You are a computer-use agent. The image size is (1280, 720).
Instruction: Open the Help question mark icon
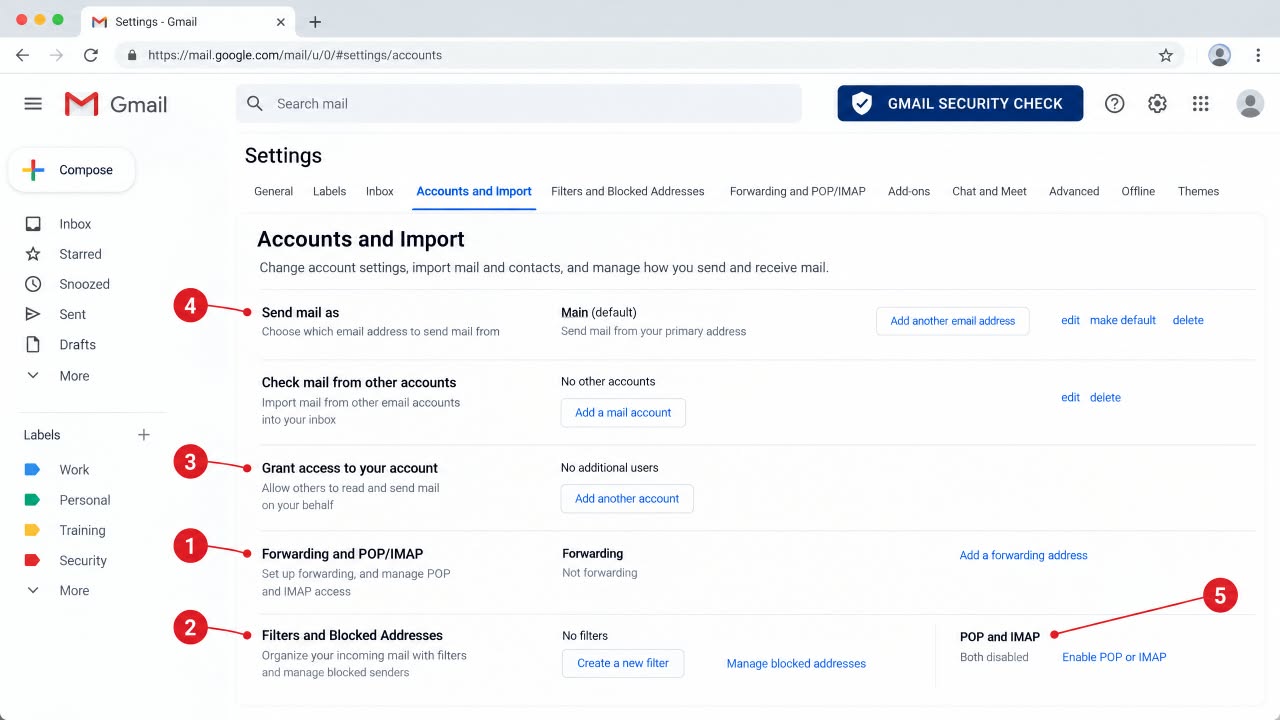(x=1115, y=103)
